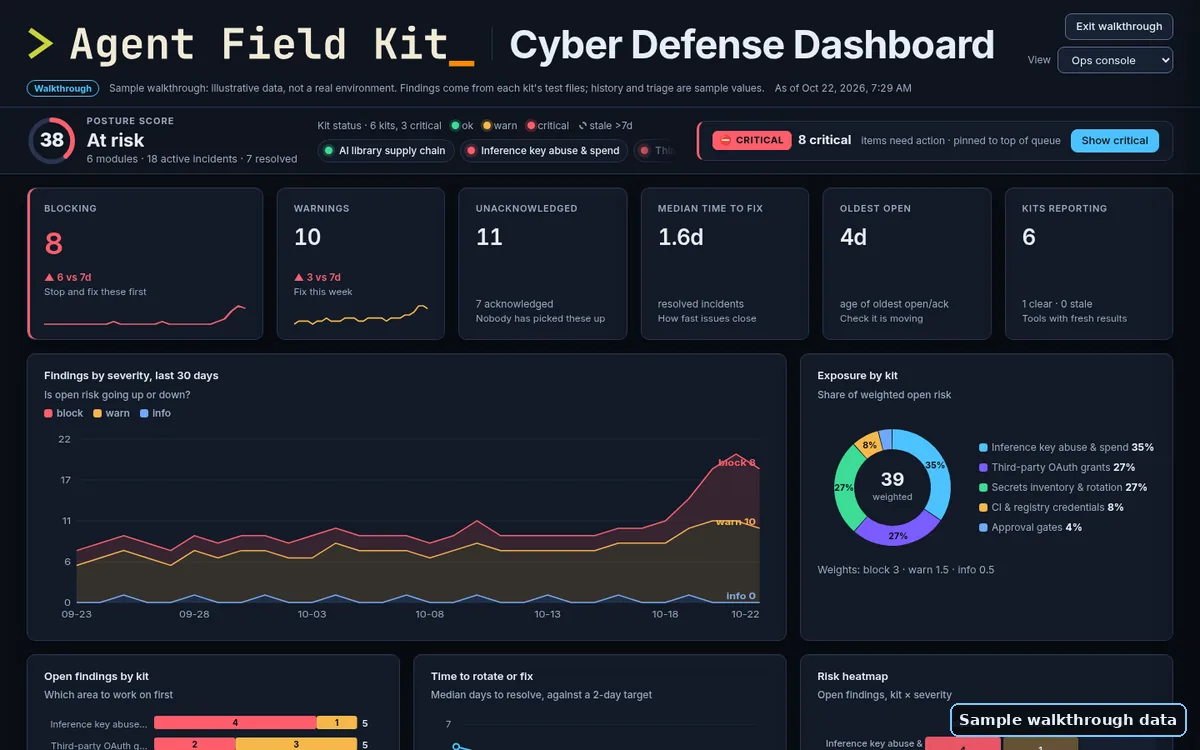This screenshot has width=1200, height=750.
Task: Click the red CRITICAL badge in the alert banner
Action: point(751,140)
